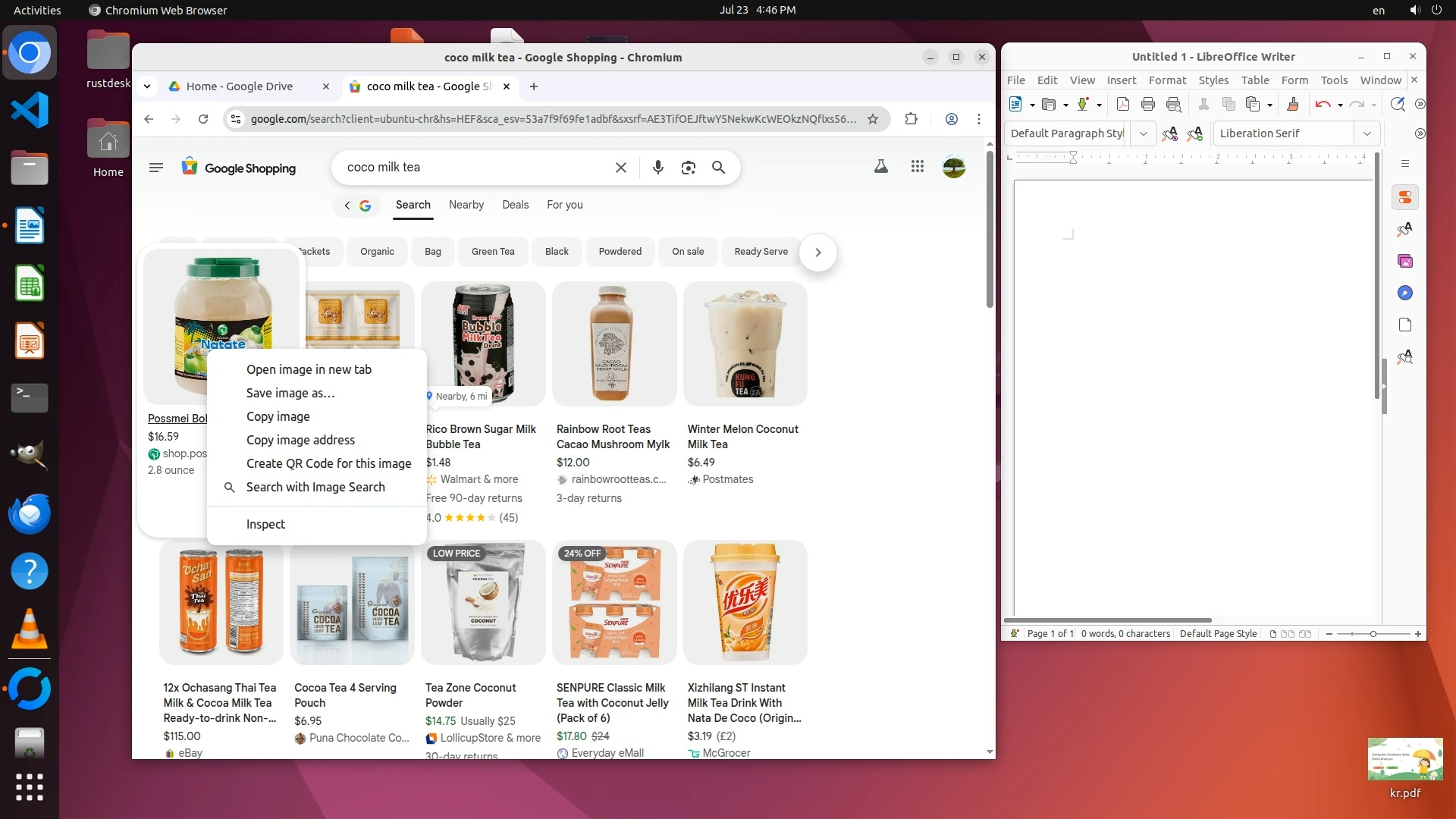This screenshot has height=819, width=1456.
Task: Select single-page view in Writer status bar
Action: 1273,634
